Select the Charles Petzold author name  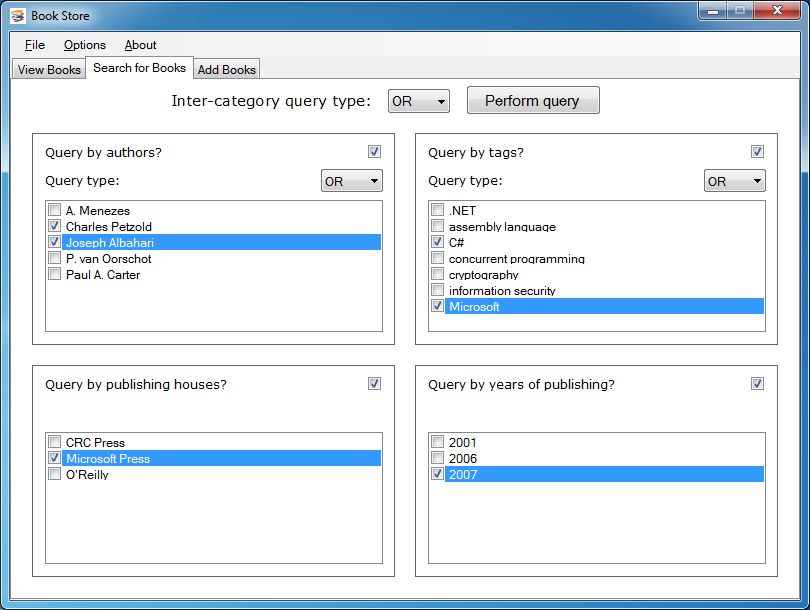point(108,227)
